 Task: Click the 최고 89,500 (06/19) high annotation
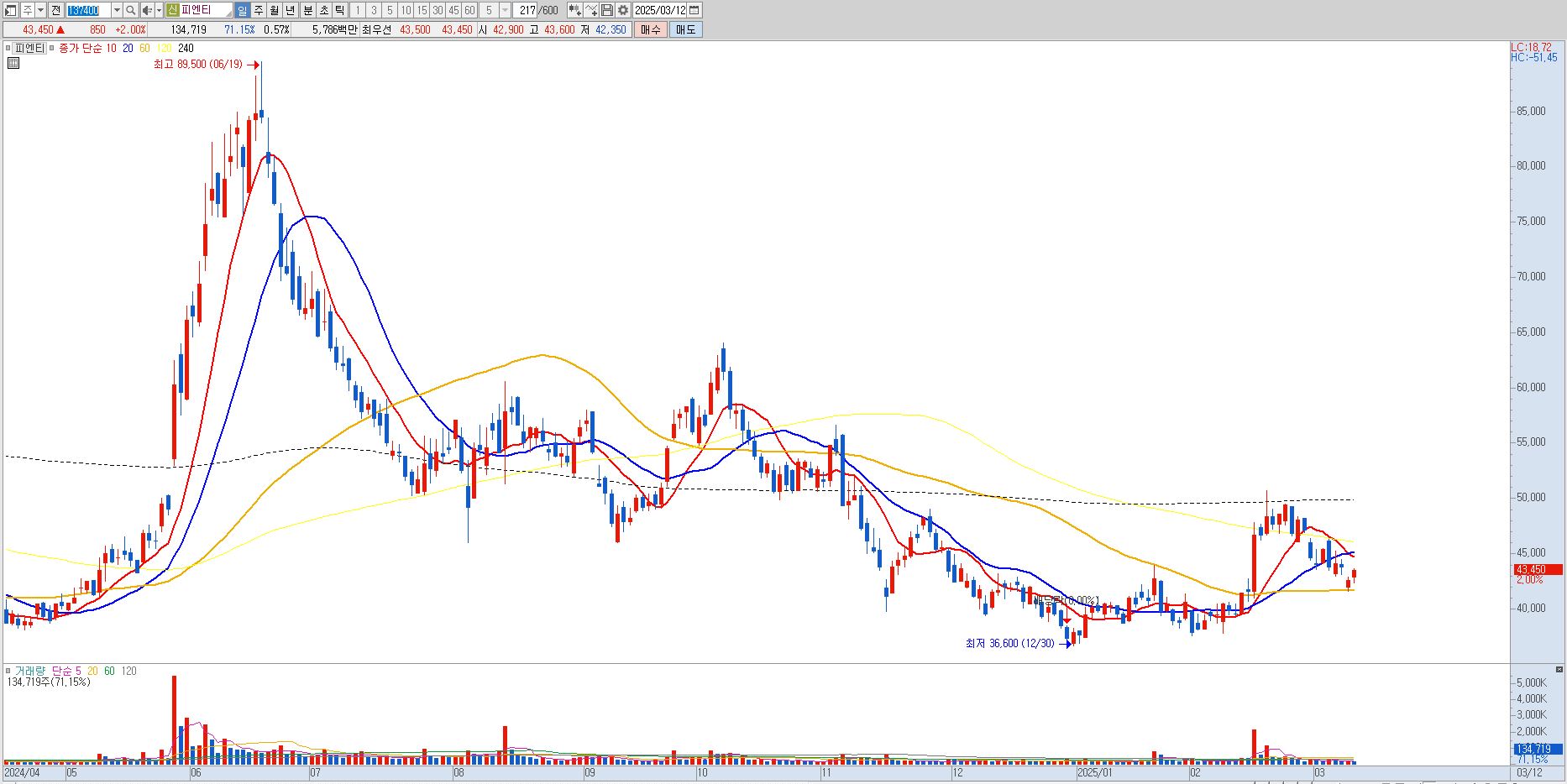(x=197, y=65)
